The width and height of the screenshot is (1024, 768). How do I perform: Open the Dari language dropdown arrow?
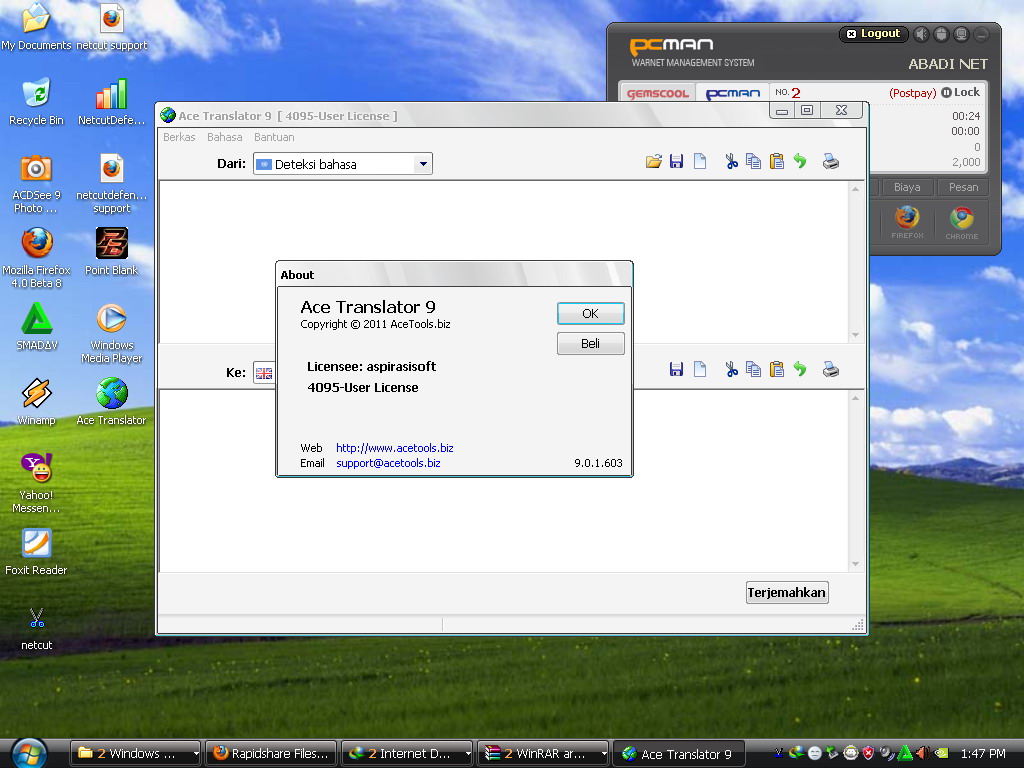click(423, 164)
